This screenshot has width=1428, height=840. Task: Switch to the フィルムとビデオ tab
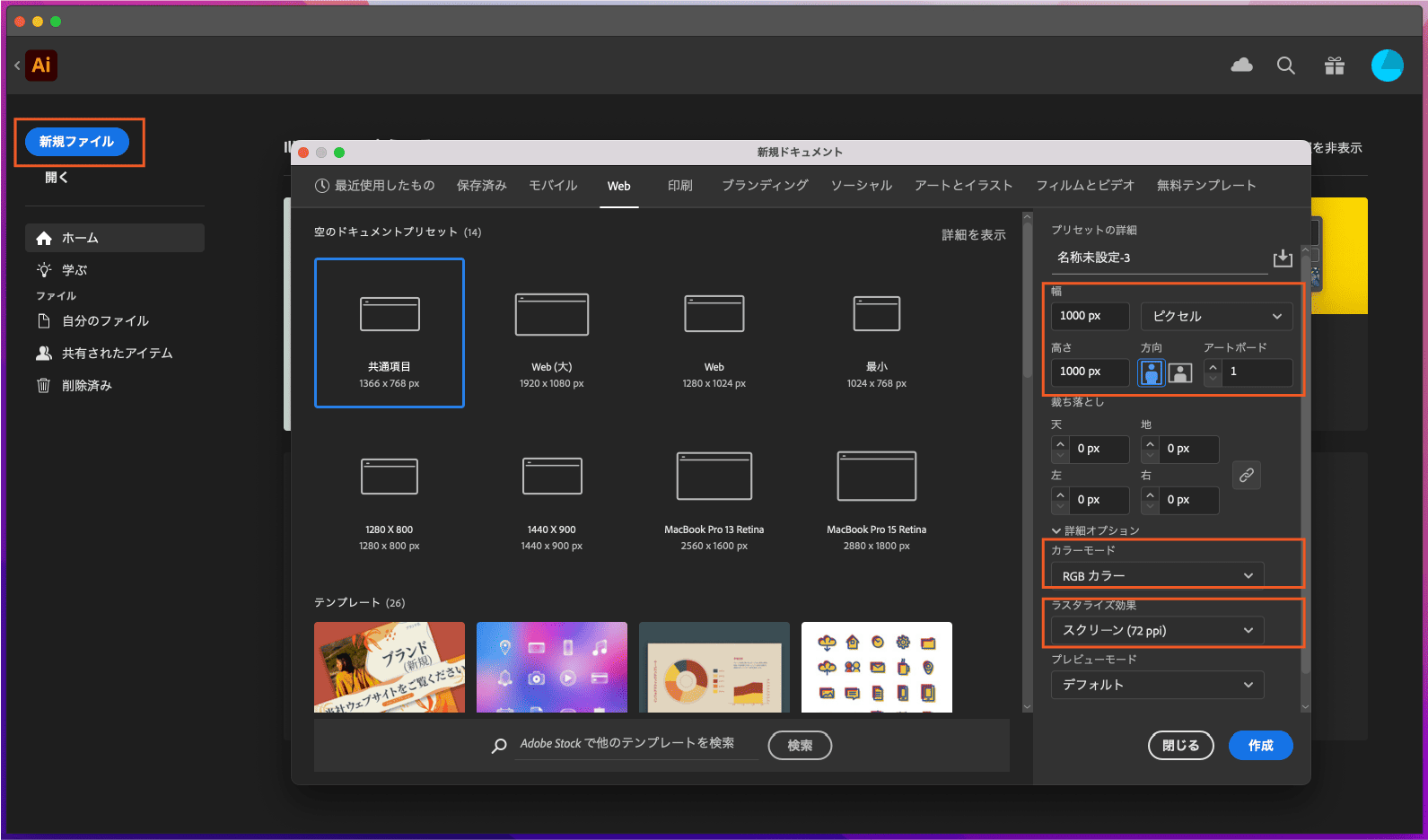(1085, 186)
